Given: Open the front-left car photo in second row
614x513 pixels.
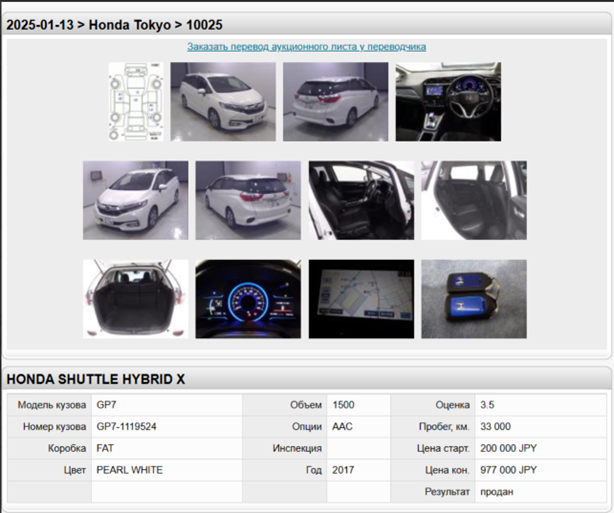Looking at the screenshot, I should [x=135, y=200].
